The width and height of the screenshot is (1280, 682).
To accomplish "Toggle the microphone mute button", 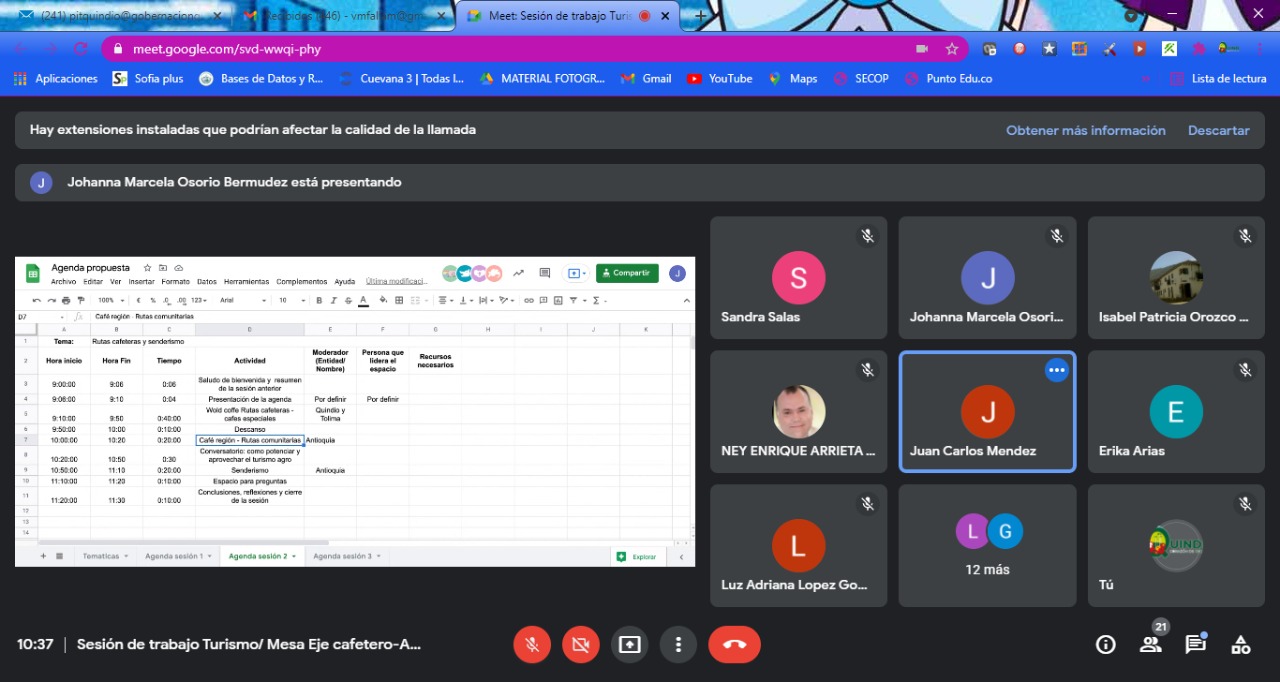I will (x=533, y=645).
